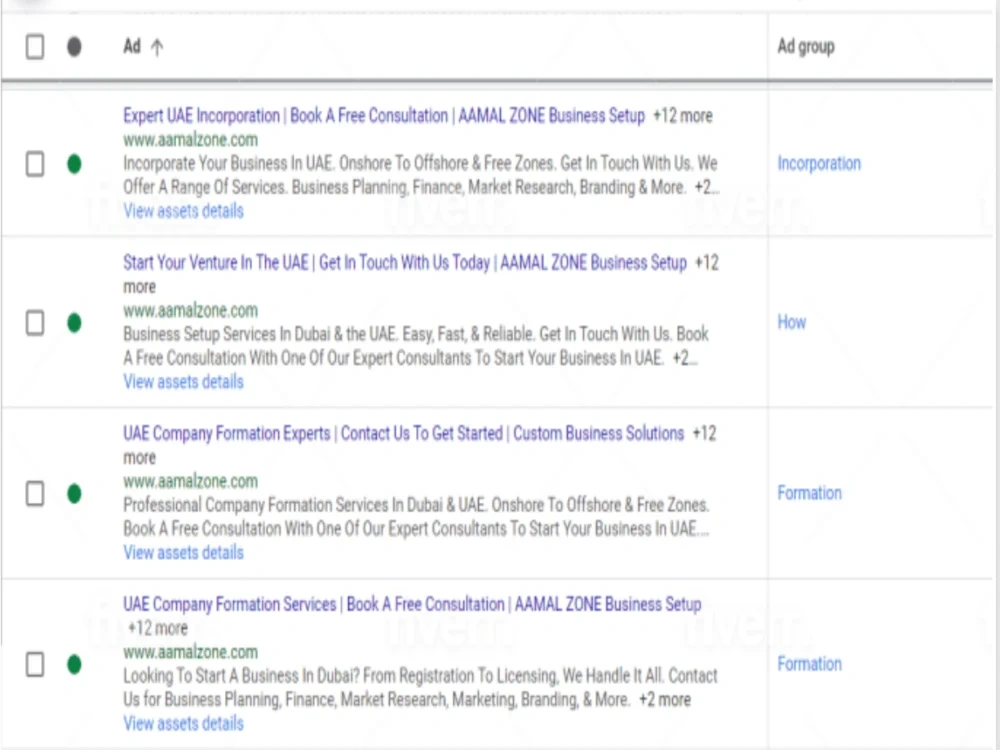1000x750 pixels.
Task: Open the Start Your Venture In The UAE headline
Action: point(405,262)
